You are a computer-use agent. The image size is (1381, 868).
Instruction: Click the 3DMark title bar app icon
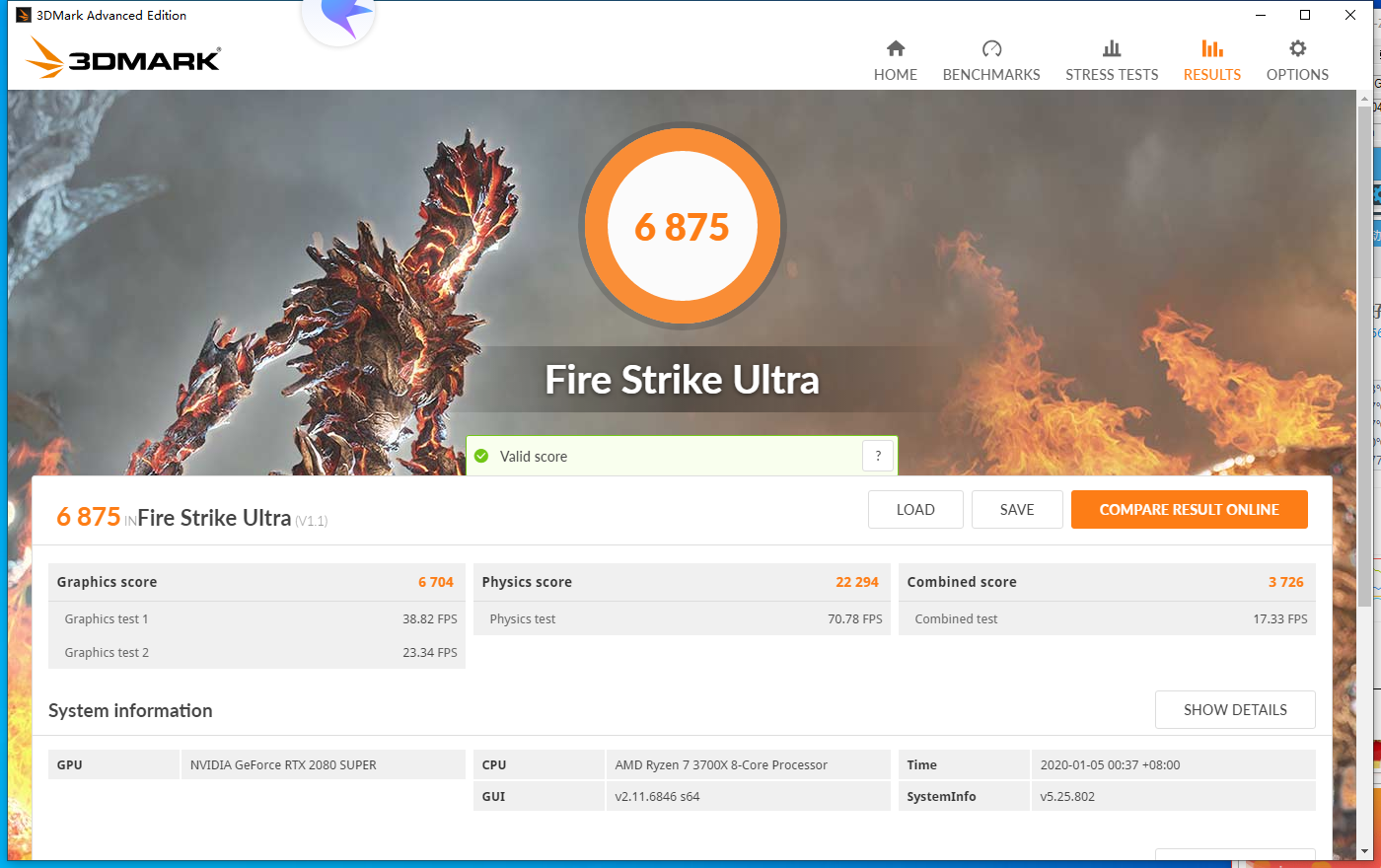coord(24,15)
